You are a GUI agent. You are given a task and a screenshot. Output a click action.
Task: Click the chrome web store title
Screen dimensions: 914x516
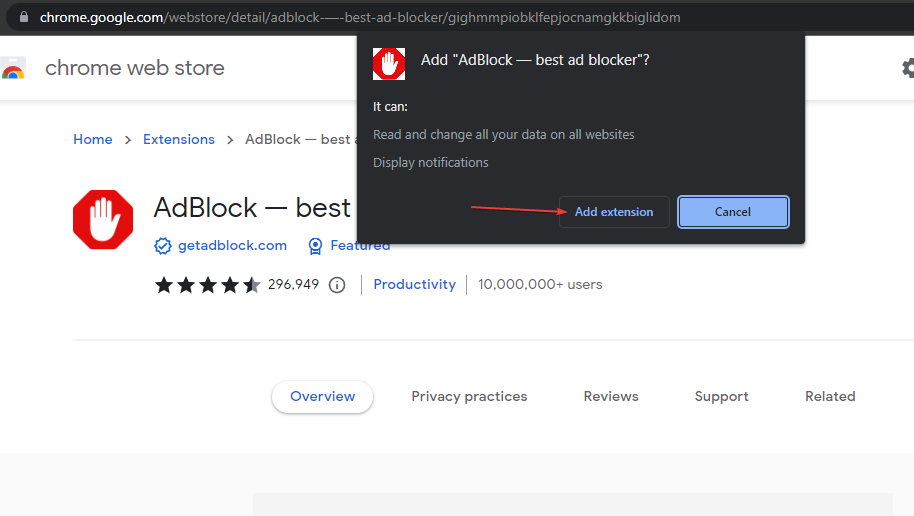pos(135,68)
